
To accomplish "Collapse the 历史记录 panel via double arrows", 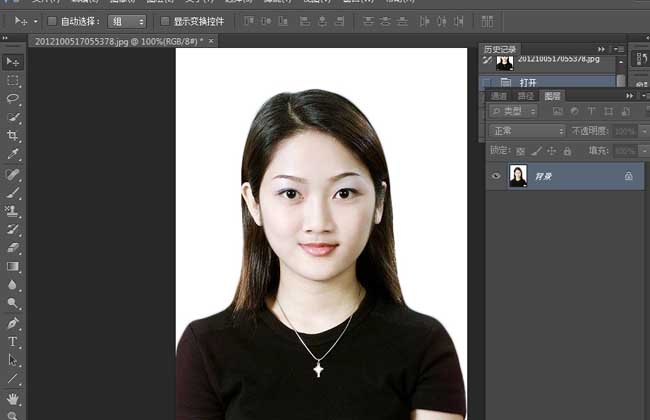I will coord(601,49).
